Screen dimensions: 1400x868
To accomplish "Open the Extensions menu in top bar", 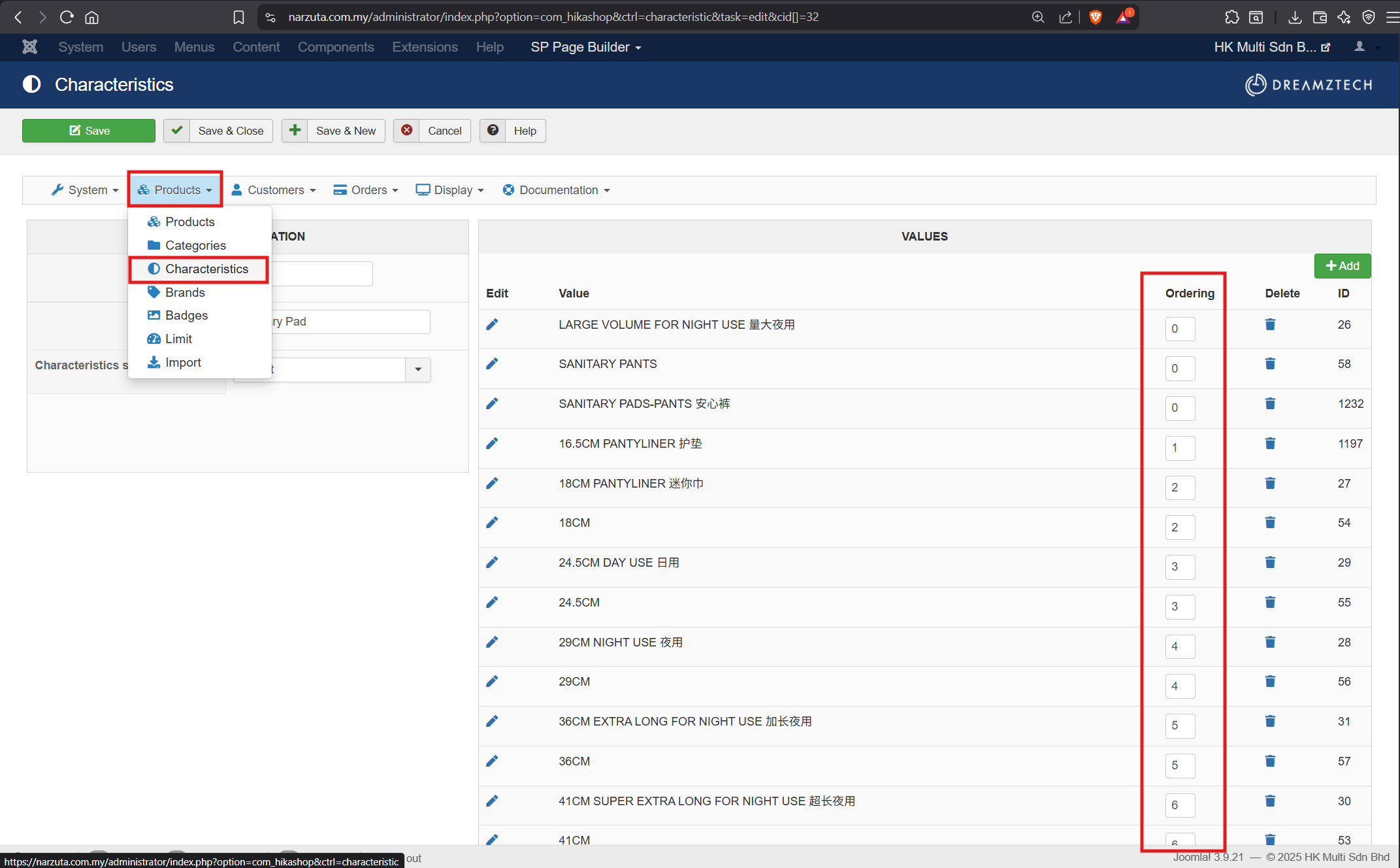I will pos(425,47).
